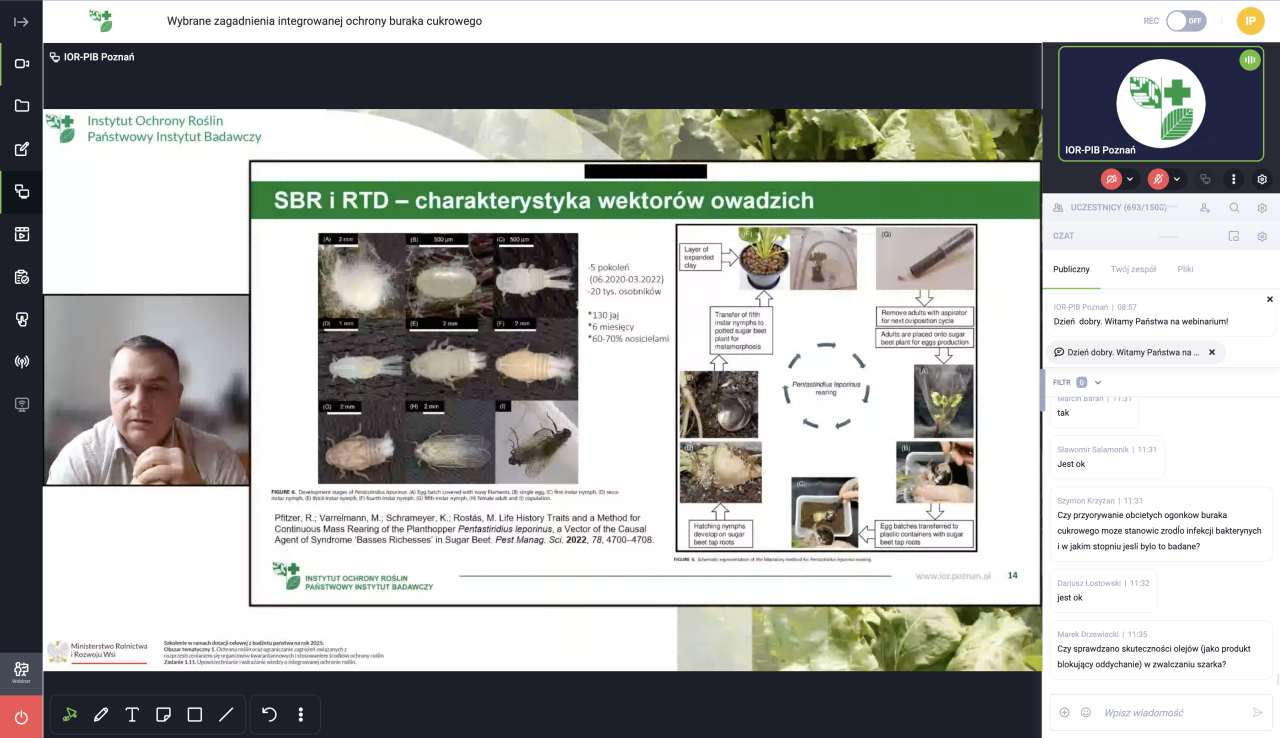Viewport: 1280px width, 738px height.
Task: Undo the last drawing action
Action: click(x=269, y=714)
